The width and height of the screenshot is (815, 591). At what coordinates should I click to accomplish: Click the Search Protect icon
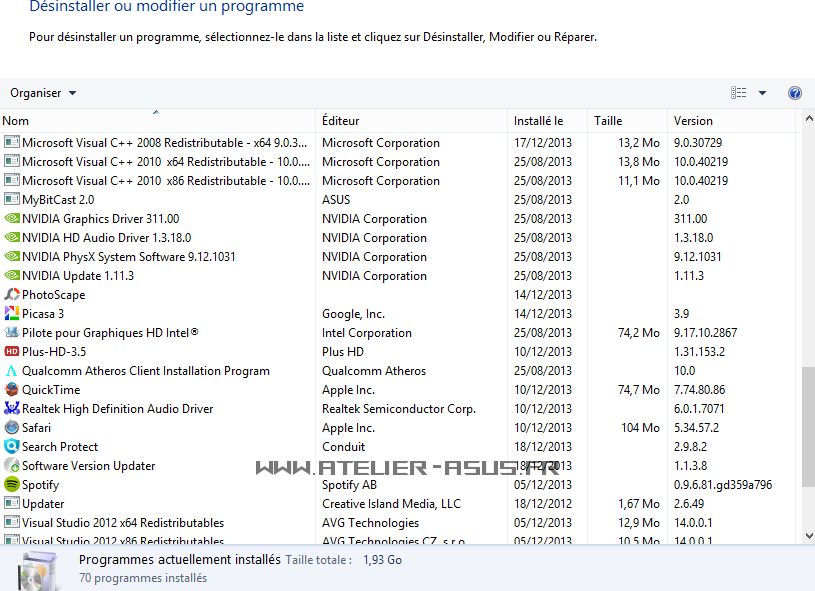12,447
